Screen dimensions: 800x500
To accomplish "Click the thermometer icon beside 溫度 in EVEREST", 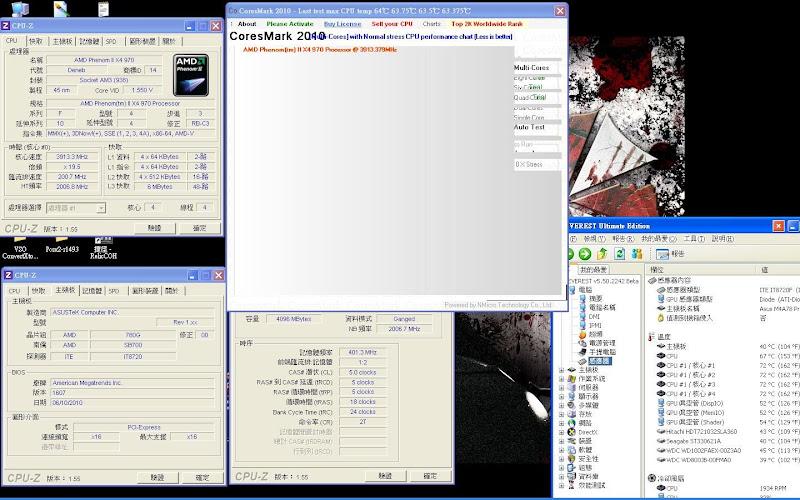I will [652, 337].
